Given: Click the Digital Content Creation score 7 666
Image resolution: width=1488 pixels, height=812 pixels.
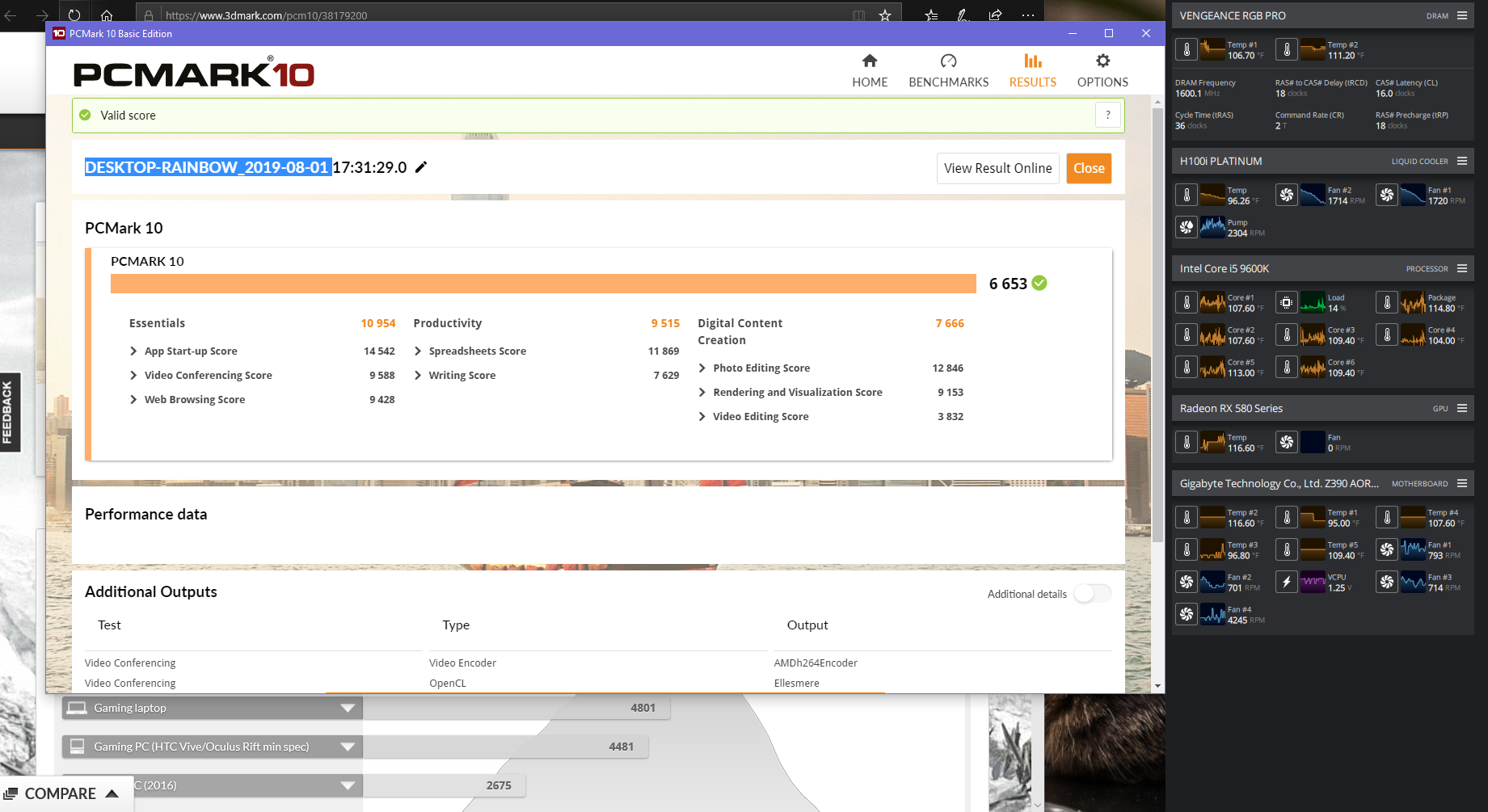Looking at the screenshot, I should [x=950, y=323].
